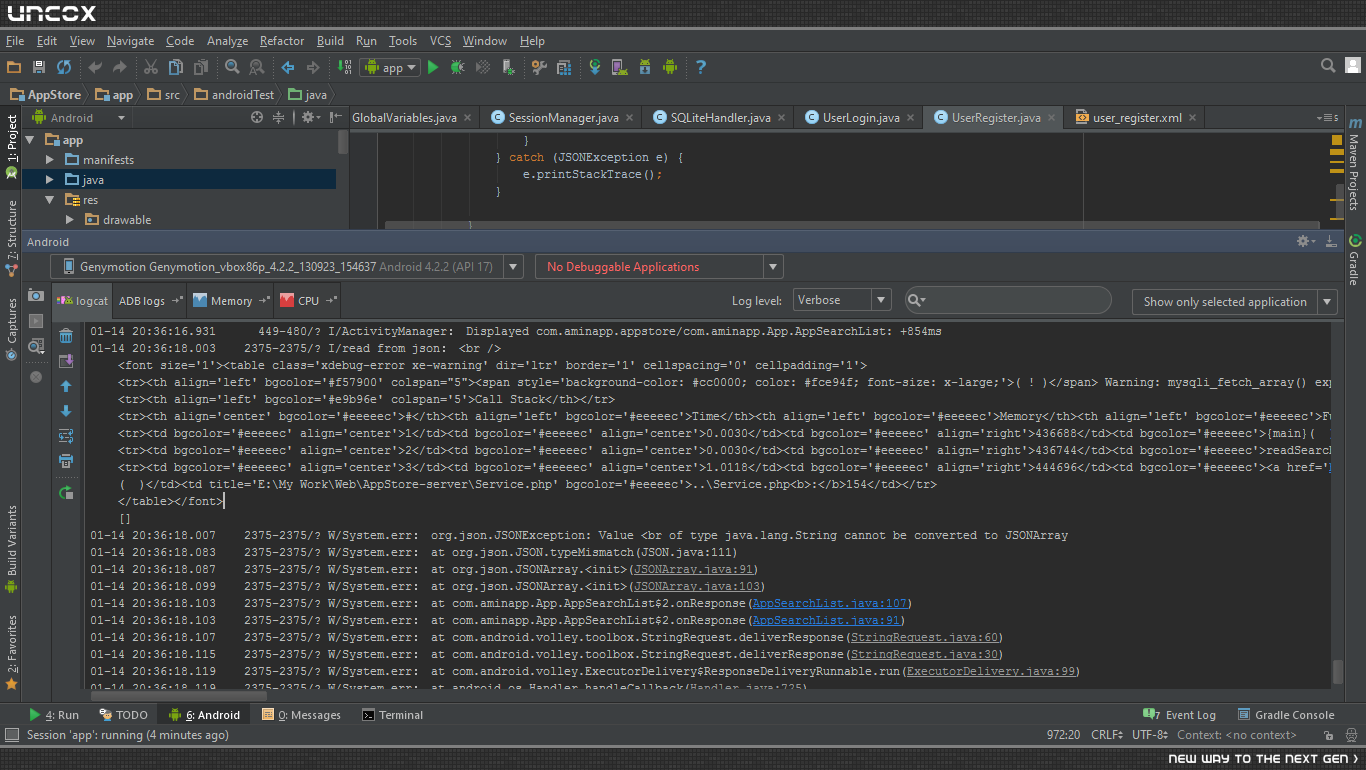Toggle tool window bars via corner icon
The image size is (1366, 770).
click(12, 735)
